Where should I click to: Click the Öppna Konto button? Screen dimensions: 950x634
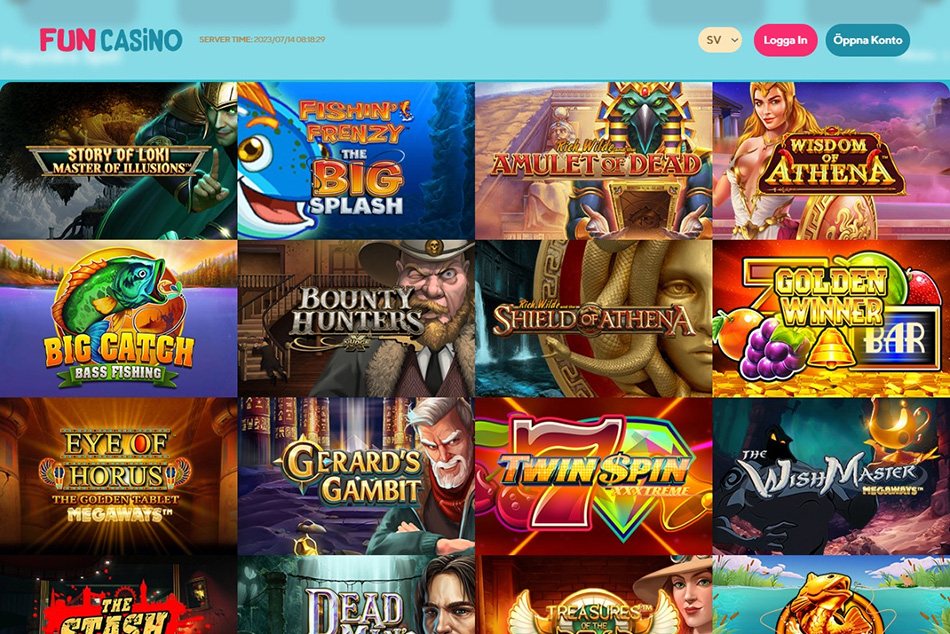[x=868, y=40]
